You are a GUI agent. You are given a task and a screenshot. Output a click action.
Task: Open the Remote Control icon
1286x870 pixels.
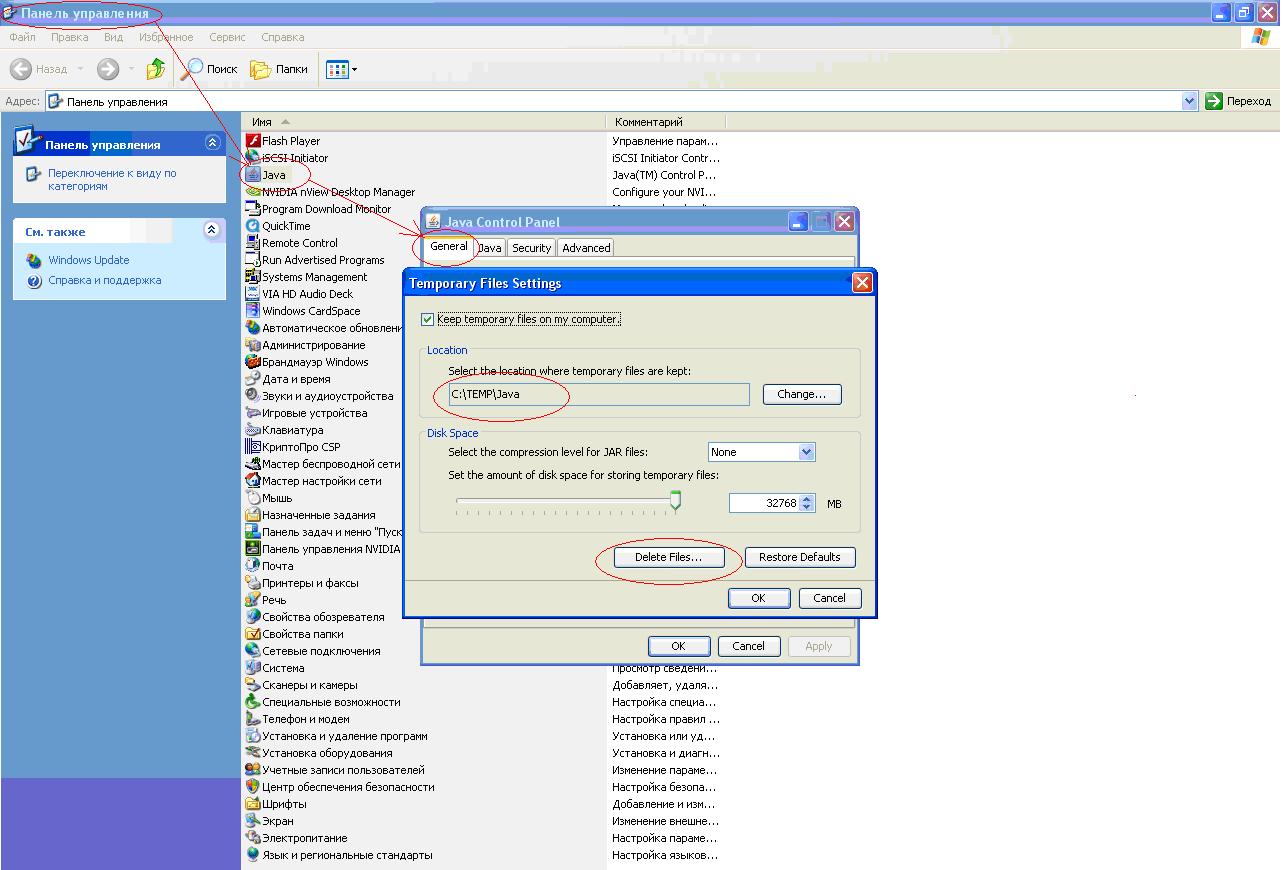(x=253, y=243)
